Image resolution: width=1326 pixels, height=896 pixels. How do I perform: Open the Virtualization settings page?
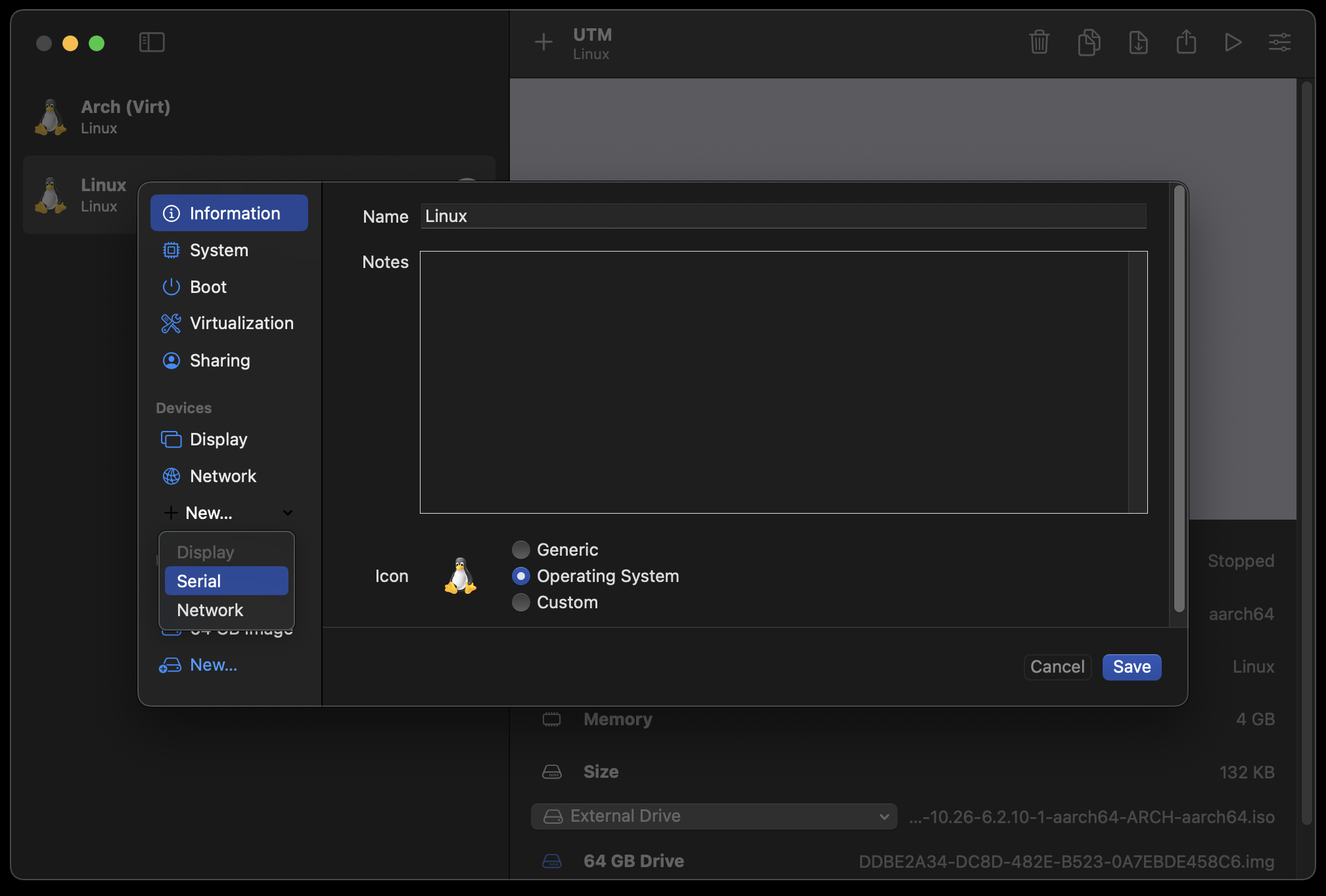(229, 323)
